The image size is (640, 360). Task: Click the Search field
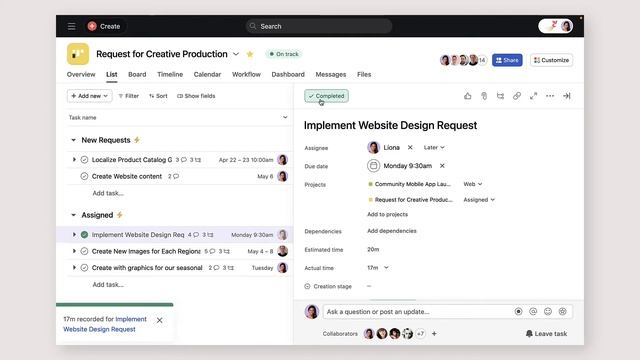pyautogui.click(x=319, y=26)
